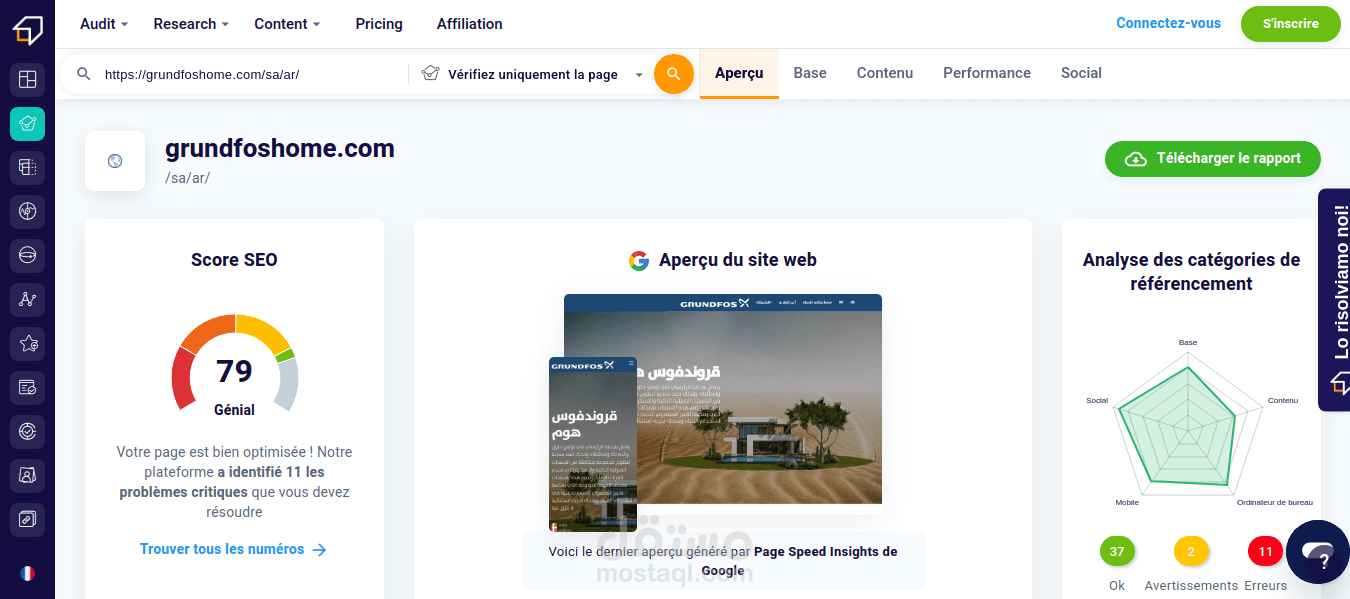Open the Social tab
The height and width of the screenshot is (599, 1350).
click(x=1081, y=73)
